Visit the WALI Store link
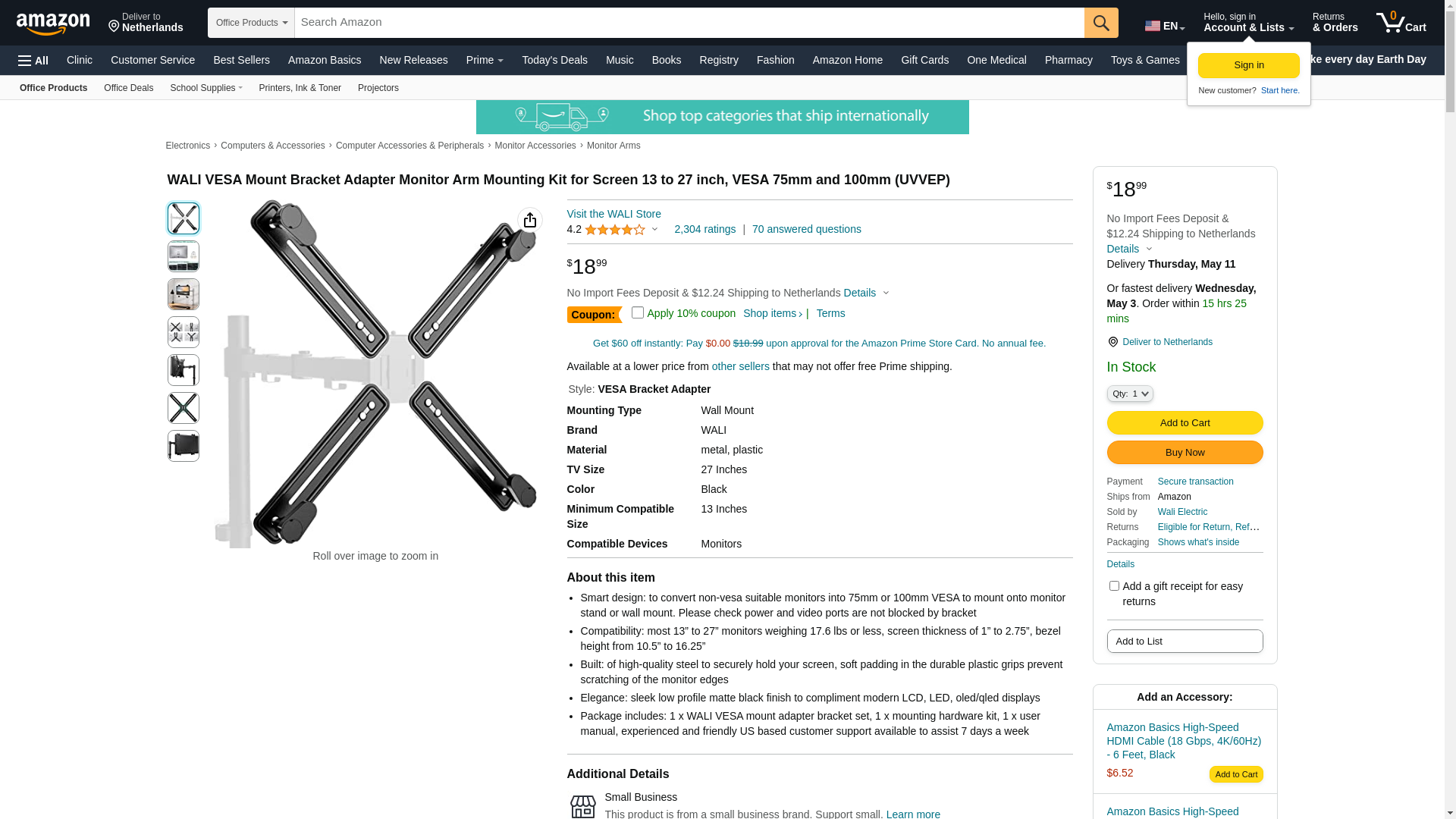Image resolution: width=1456 pixels, height=819 pixels. coord(613,214)
